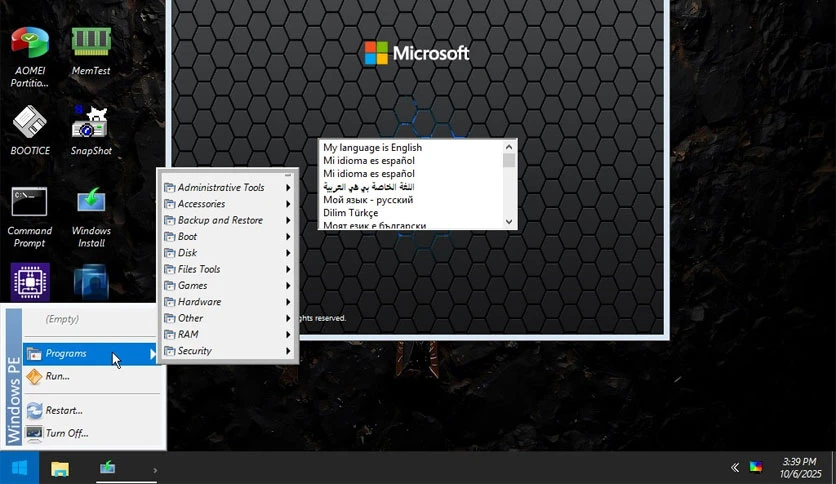Expand the arrow next to Boot
Screen dimensions: 836x484
point(288,237)
